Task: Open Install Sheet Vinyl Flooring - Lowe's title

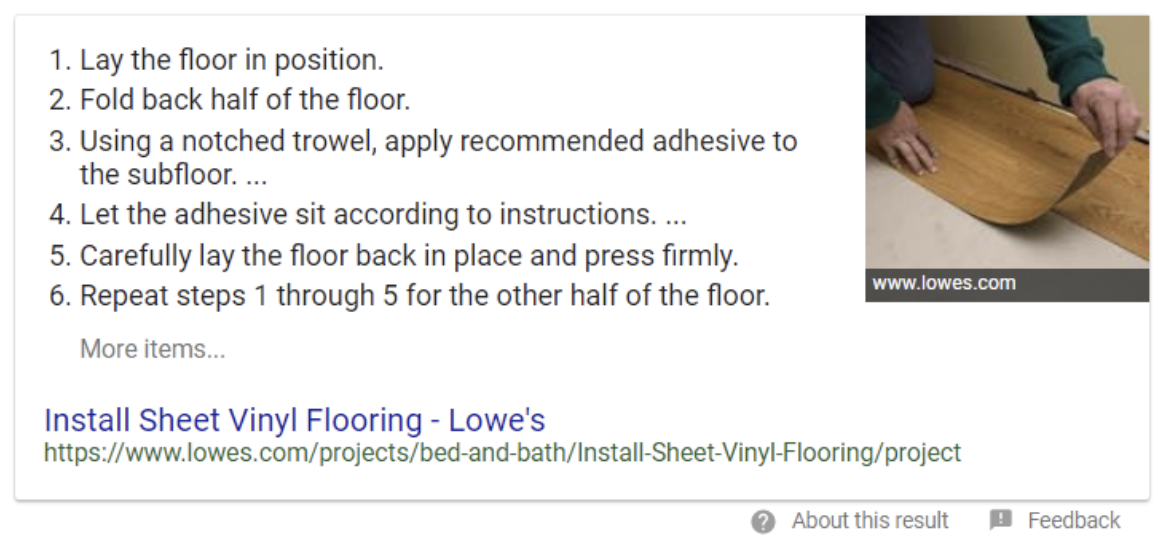Action: tap(294, 420)
